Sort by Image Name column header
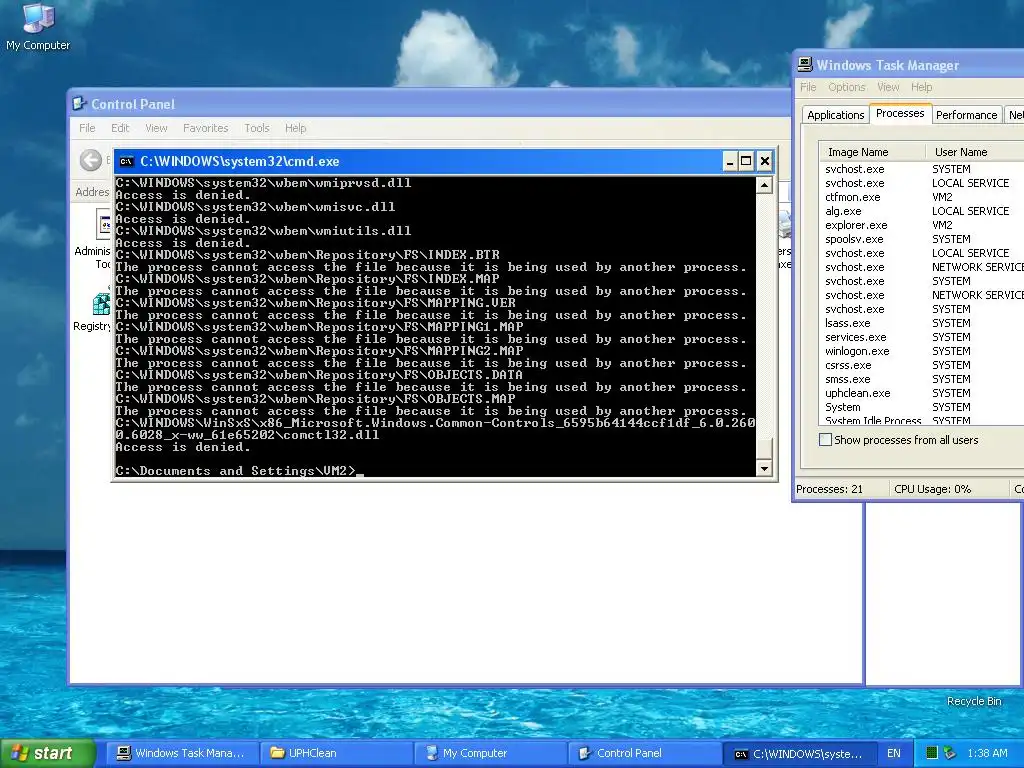The image size is (1024, 768). (x=872, y=152)
